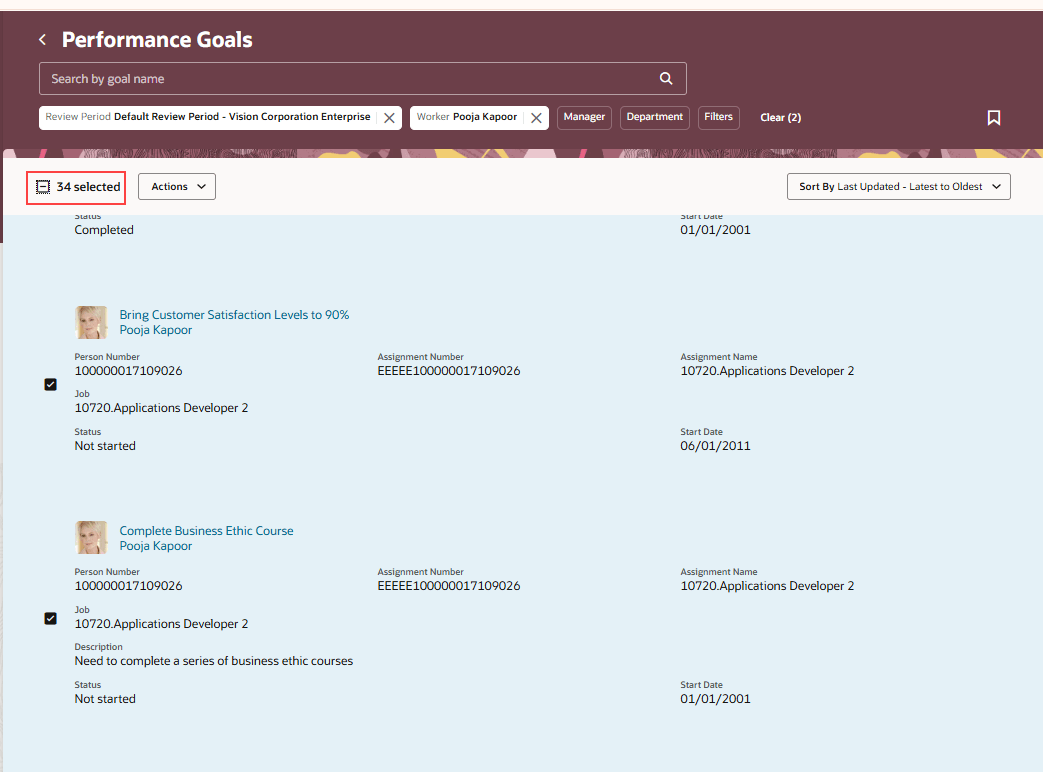
Task: Remove the Worker Pooja Kapoor filter chip
Action: pos(536,117)
